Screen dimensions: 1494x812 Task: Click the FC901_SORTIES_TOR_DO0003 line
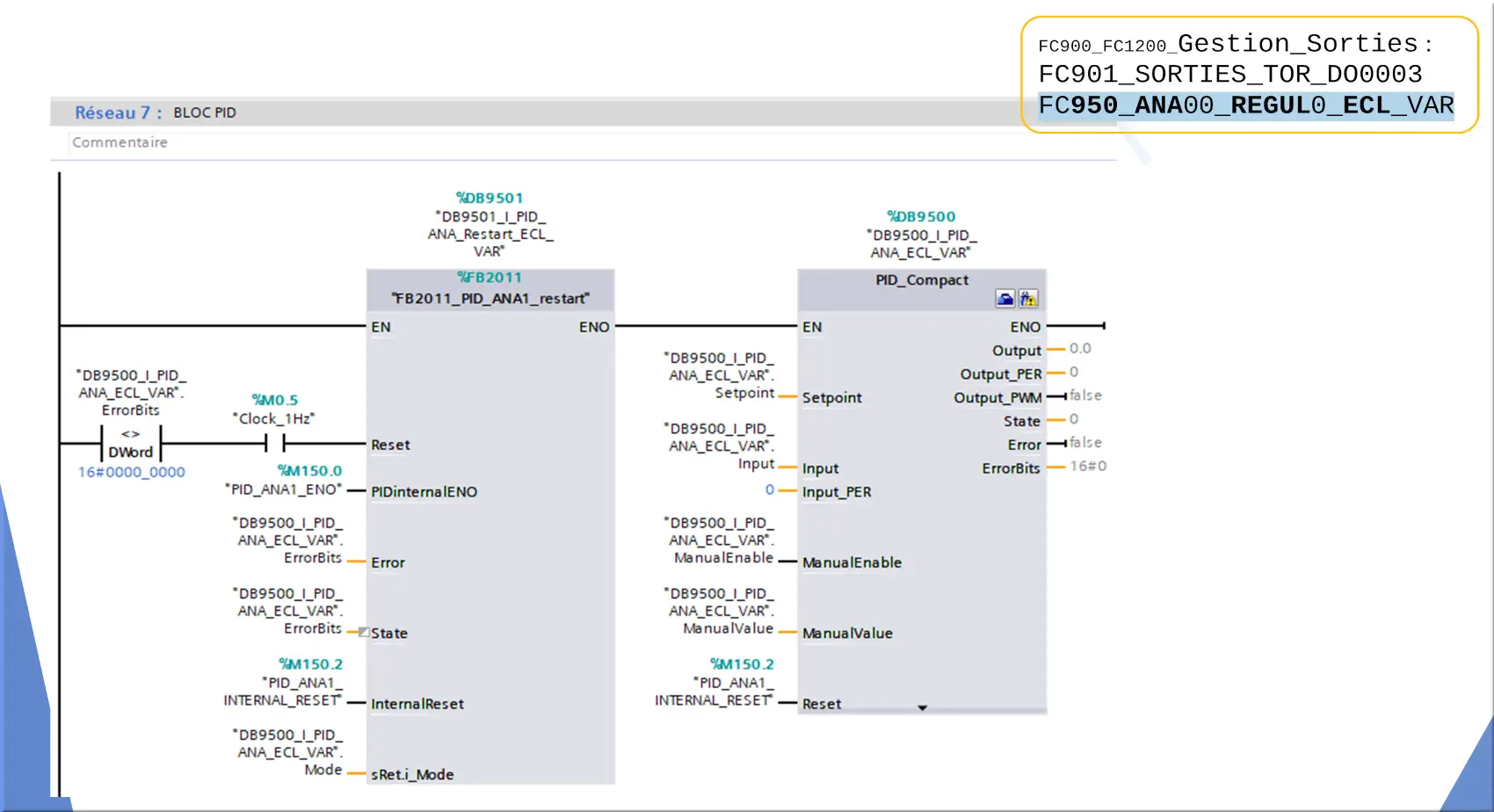click(1230, 74)
